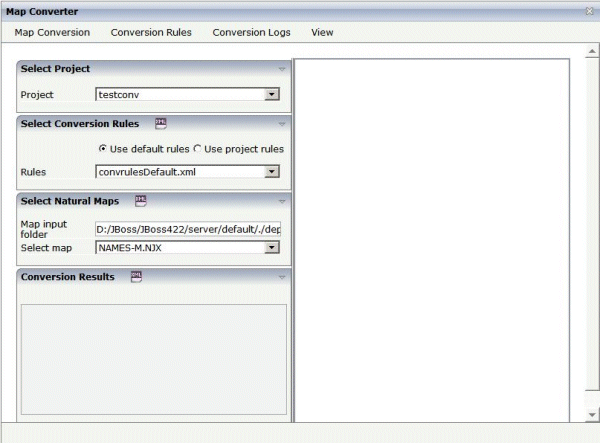Collapse the Select Conversion Rules panel
600x443 pixels.
pos(282,124)
